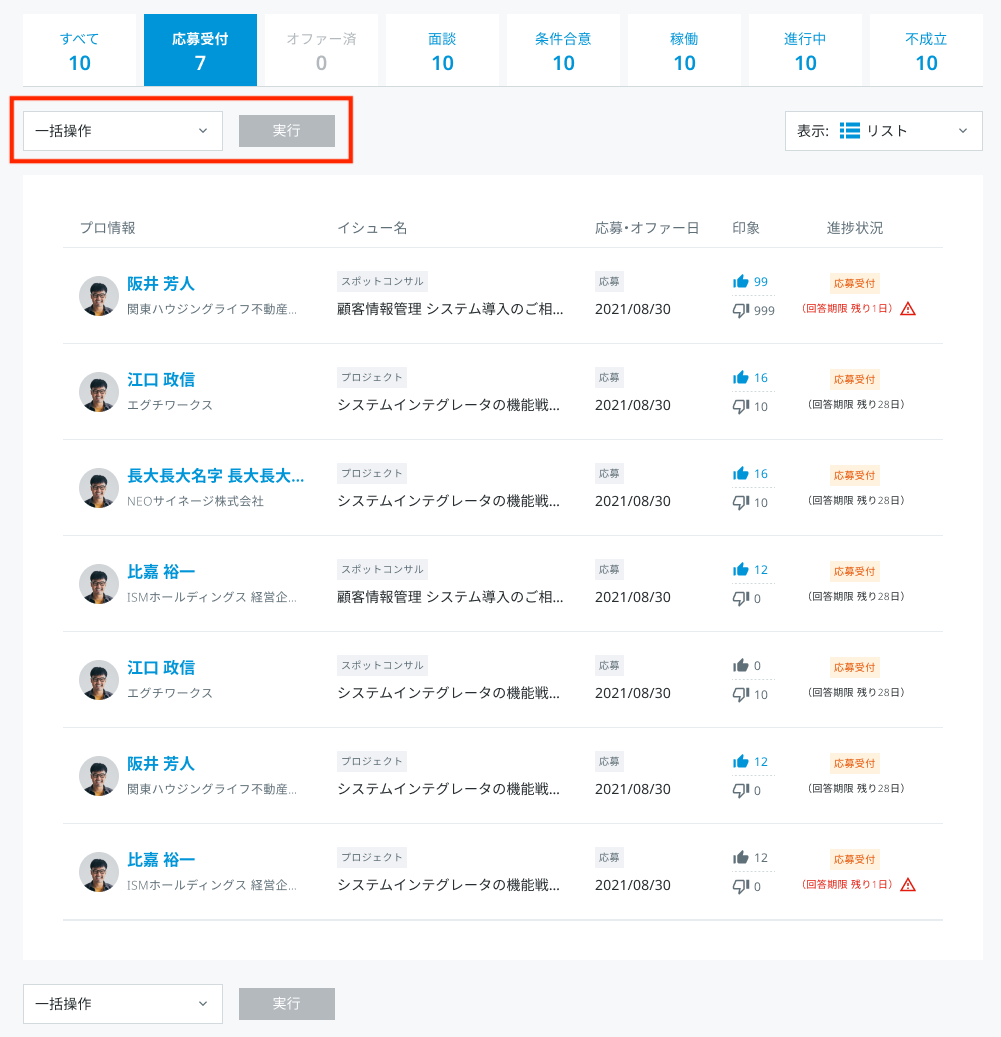The width and height of the screenshot is (1001, 1037).
Task: Click thumbs-down icon in second row 江口 政信
Action: 741,406
